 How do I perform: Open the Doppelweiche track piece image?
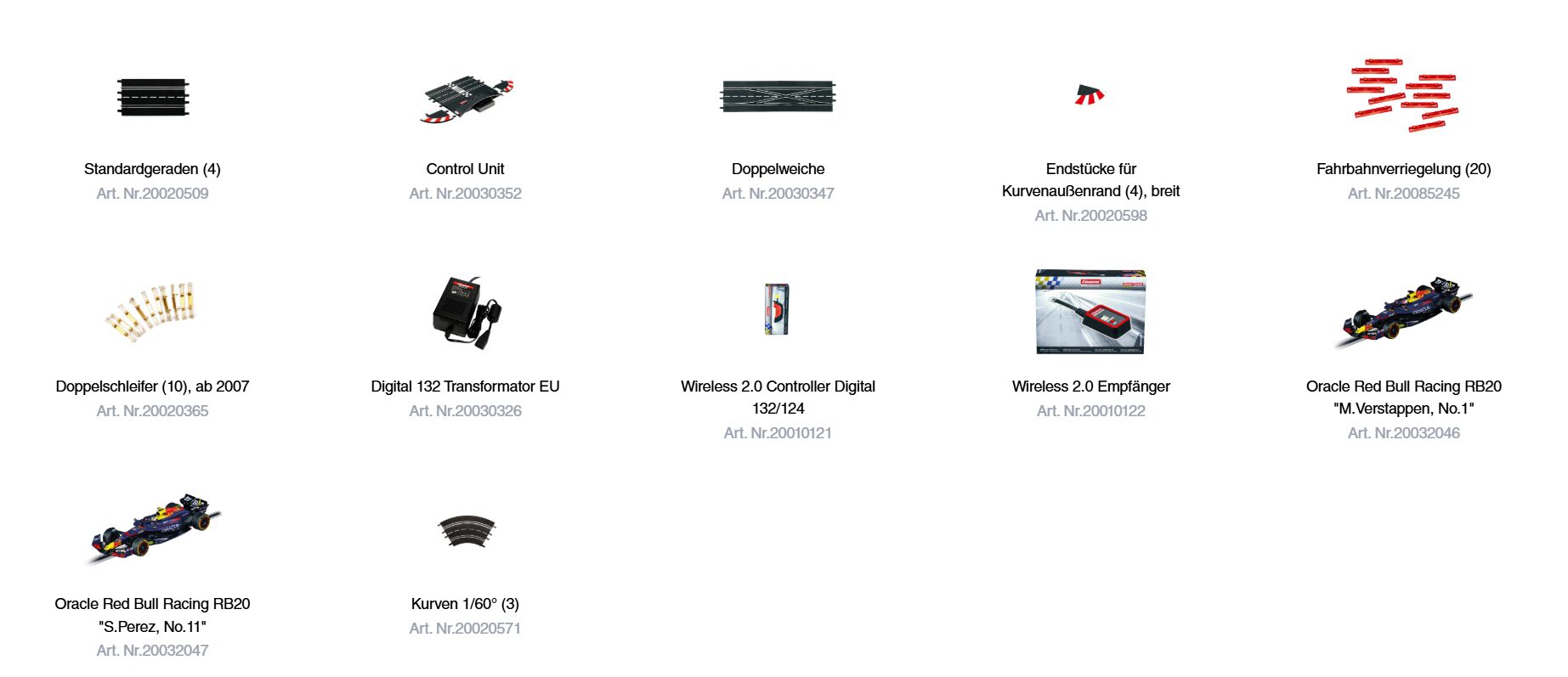pyautogui.click(x=778, y=96)
